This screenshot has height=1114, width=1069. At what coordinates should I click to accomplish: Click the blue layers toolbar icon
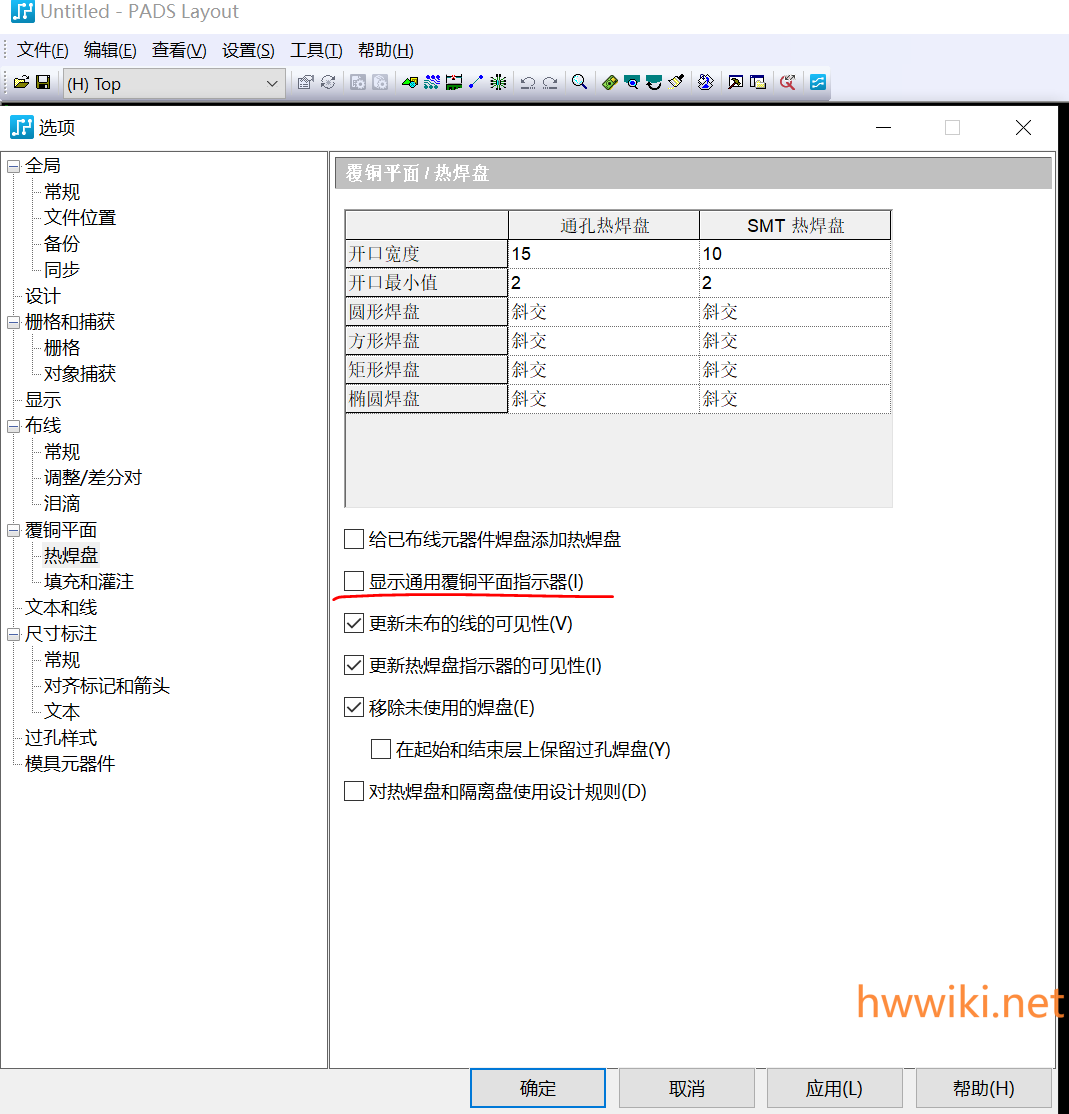705,82
